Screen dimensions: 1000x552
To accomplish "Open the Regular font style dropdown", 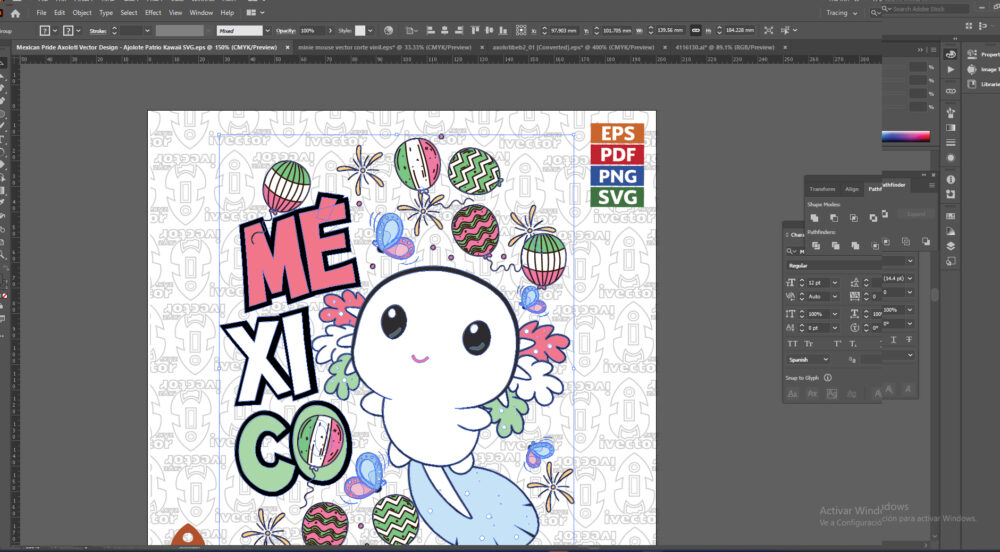I will [x=910, y=261].
